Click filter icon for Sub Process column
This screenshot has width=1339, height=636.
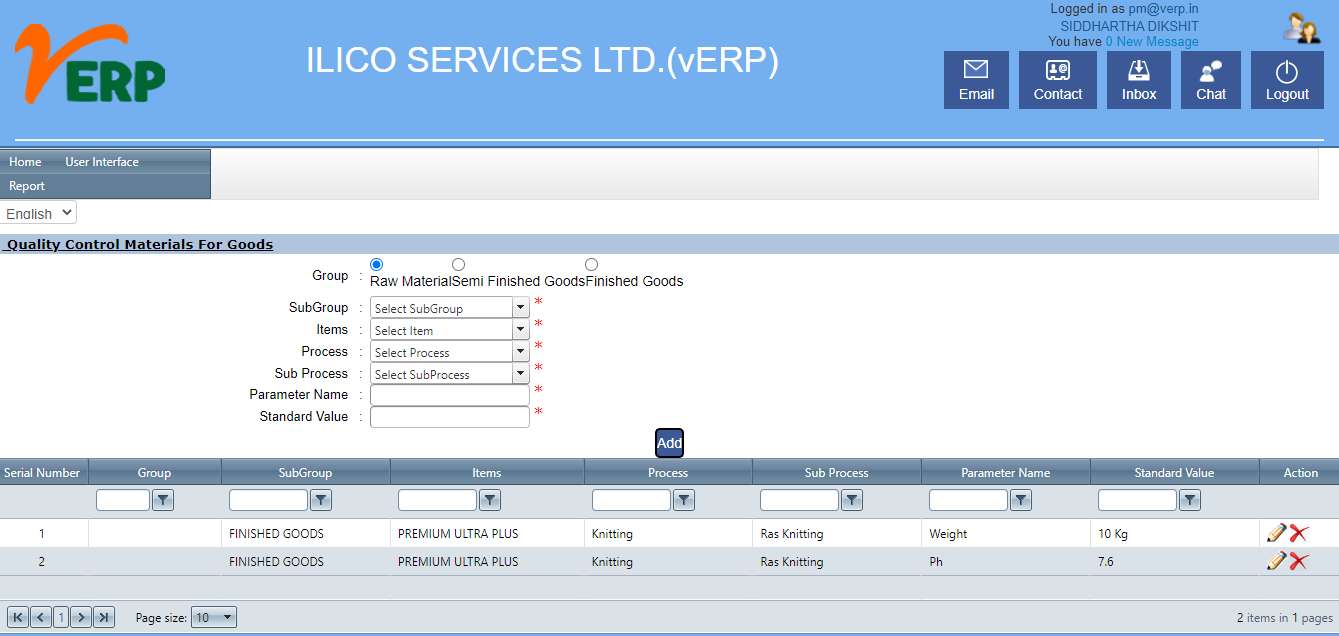tap(851, 500)
